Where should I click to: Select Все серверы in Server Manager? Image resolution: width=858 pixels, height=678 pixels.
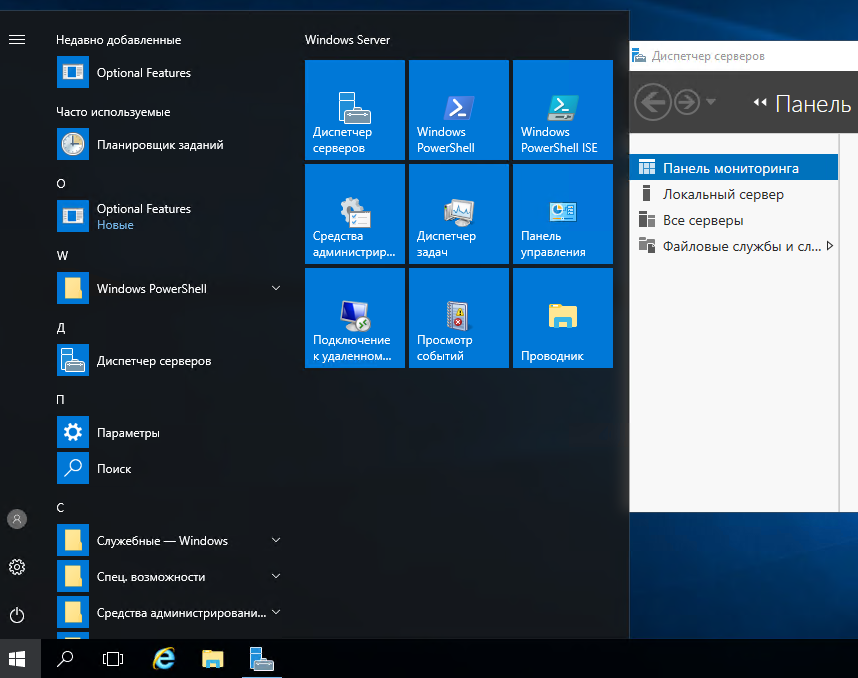tap(733, 220)
